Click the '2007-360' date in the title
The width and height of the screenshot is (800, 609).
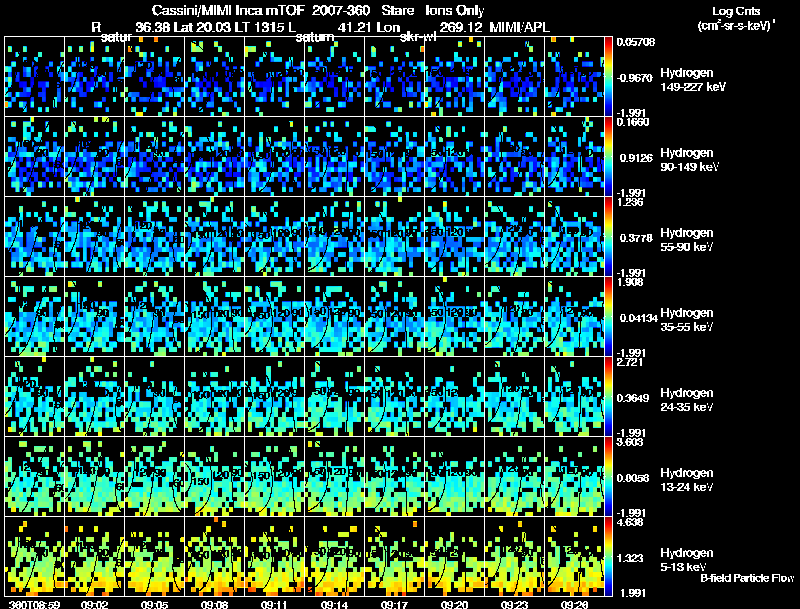click(x=341, y=10)
